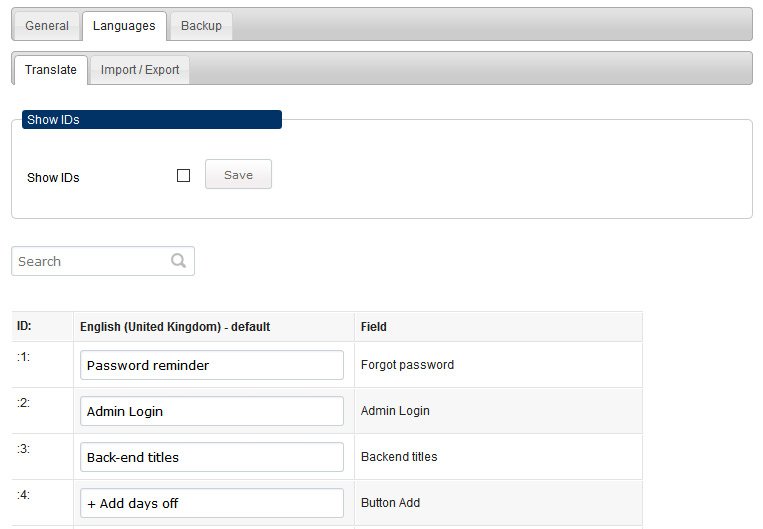Open the General tab
The height and width of the screenshot is (529, 763).
[x=47, y=26]
